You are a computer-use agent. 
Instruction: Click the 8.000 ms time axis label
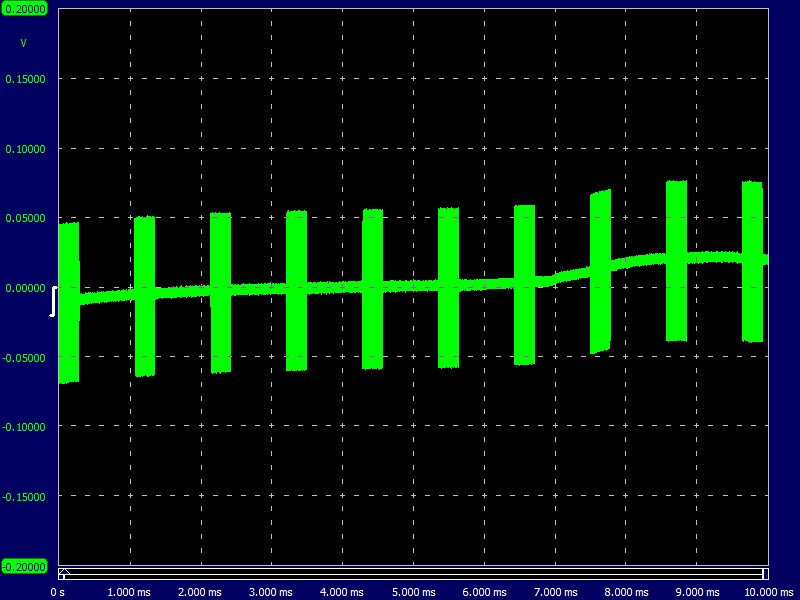click(627, 592)
